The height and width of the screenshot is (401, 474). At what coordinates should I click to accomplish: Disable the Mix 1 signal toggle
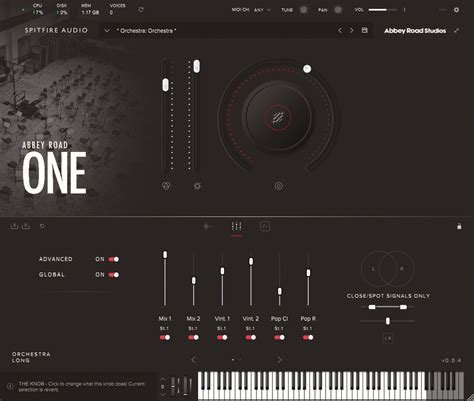(x=165, y=337)
